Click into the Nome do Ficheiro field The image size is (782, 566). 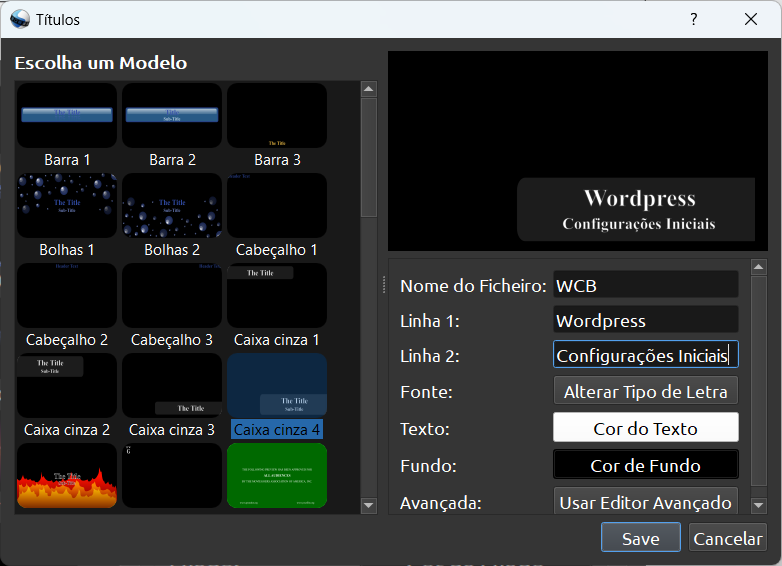[x=646, y=285]
